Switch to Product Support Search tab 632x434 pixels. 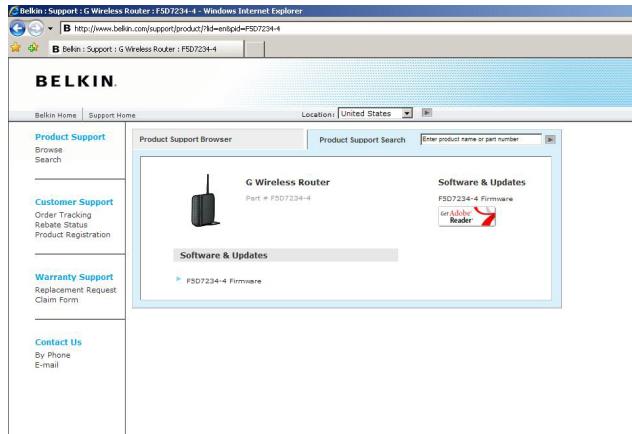[x=362, y=140]
